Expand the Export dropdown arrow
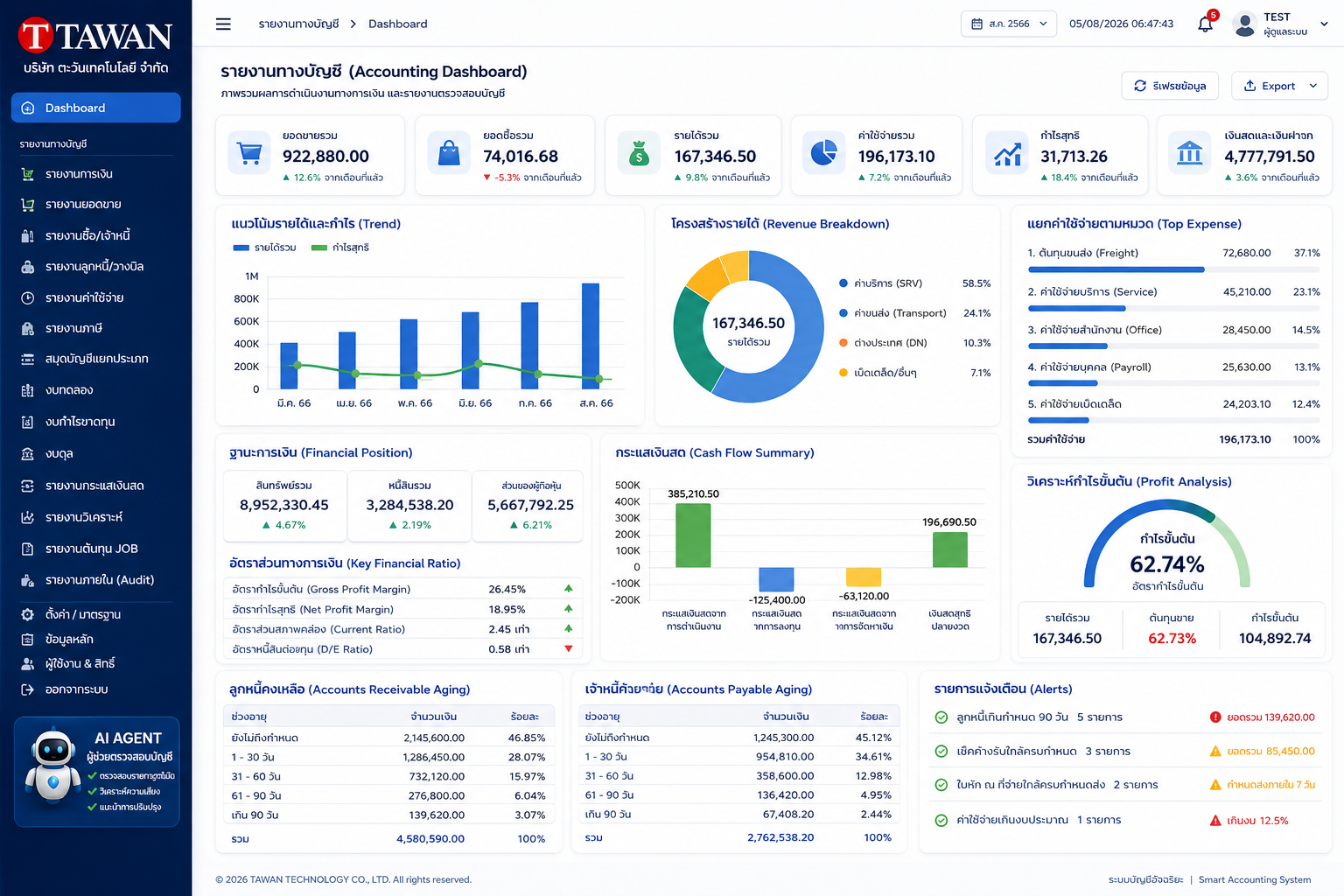Viewport: 1344px width, 896px height. (x=1313, y=86)
